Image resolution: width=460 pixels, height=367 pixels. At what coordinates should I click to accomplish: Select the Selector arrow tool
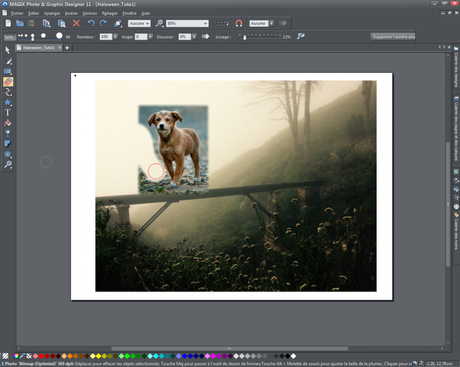(x=7, y=50)
